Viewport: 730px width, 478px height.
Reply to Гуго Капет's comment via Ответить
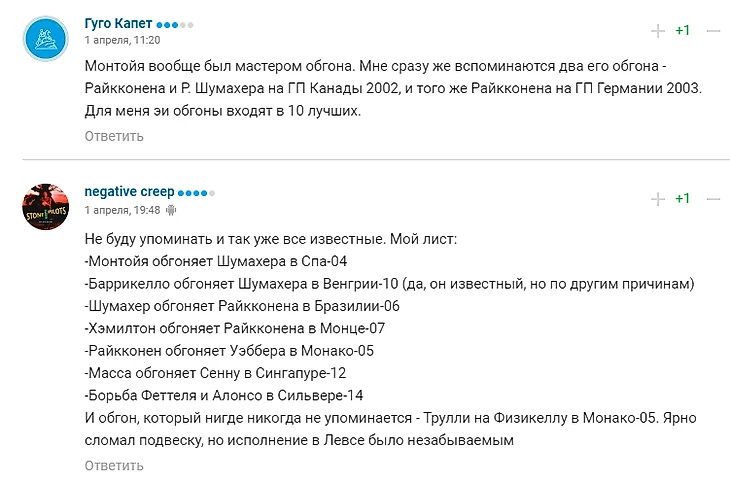point(114,136)
